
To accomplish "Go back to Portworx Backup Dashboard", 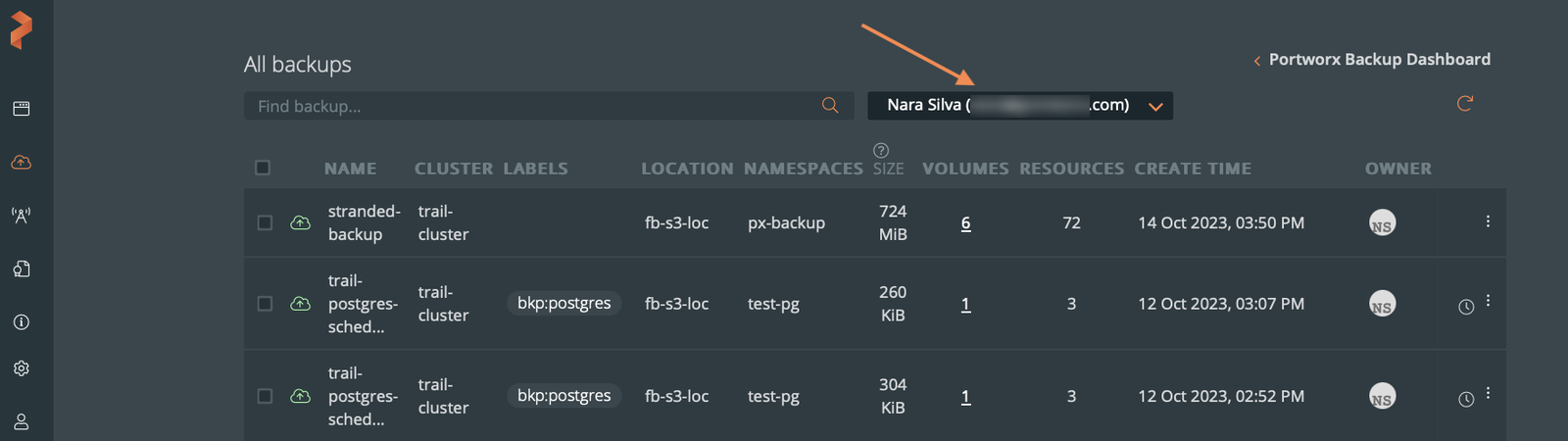I will [1372, 60].
